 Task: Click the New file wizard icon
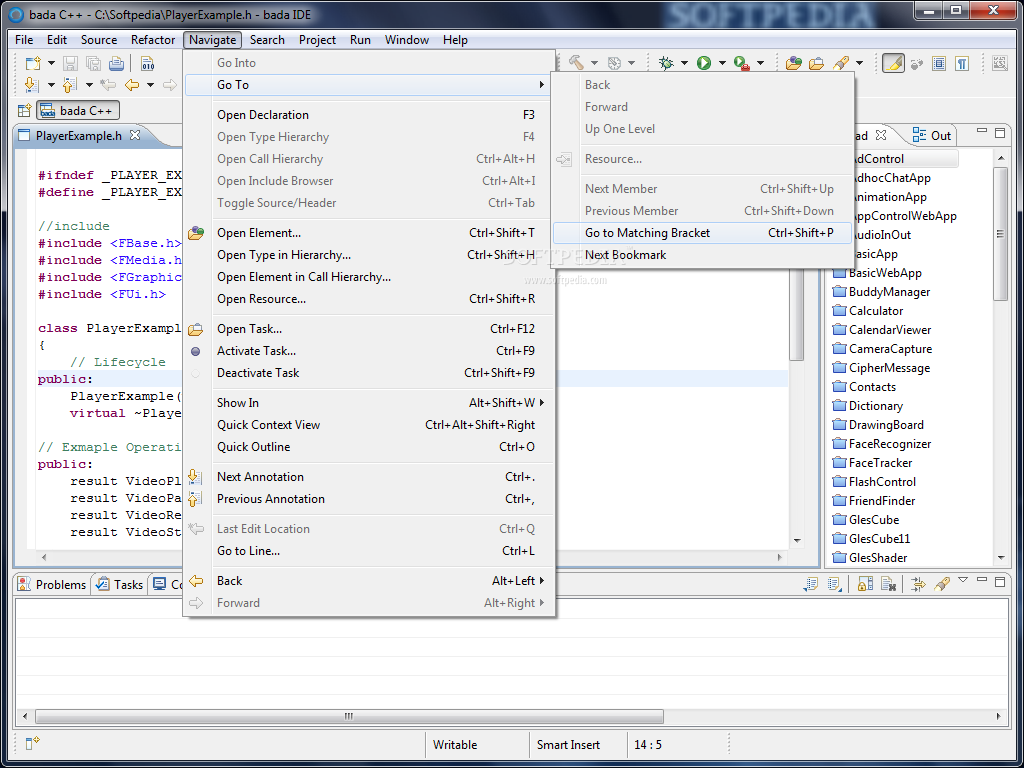[x=32, y=63]
